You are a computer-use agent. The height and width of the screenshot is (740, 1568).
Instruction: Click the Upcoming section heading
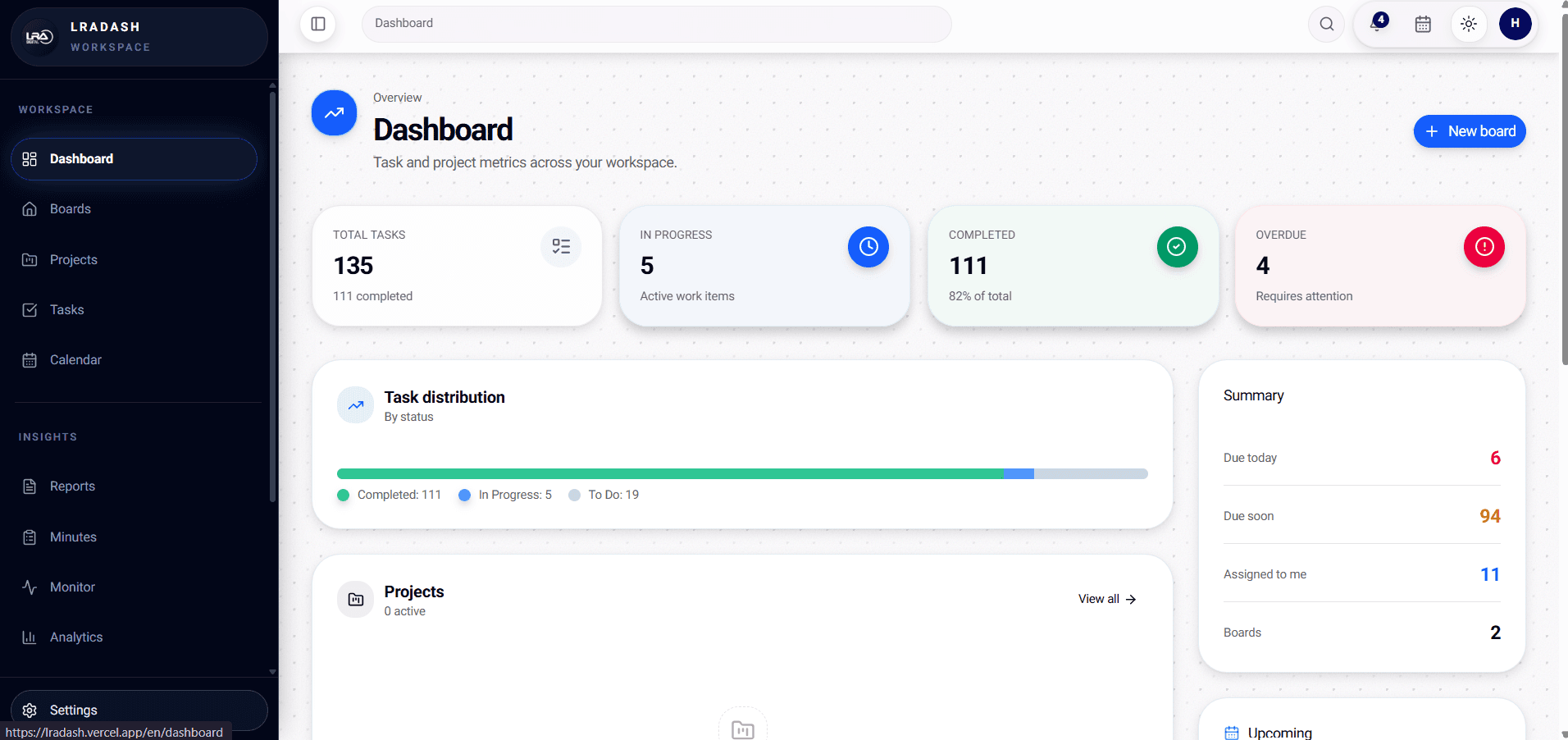click(1279, 733)
